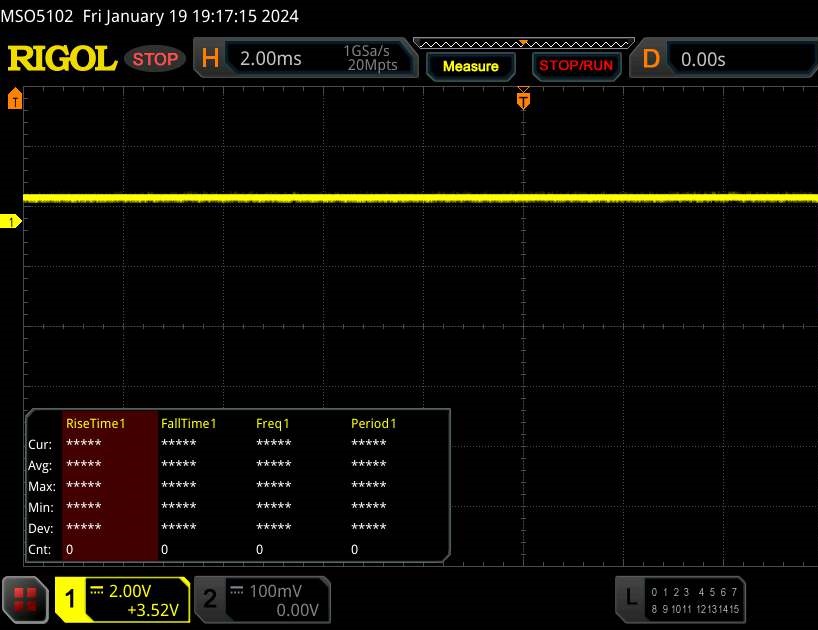This screenshot has width=818, height=630.
Task: Open logic analyzer L icon
Action: pos(631,599)
